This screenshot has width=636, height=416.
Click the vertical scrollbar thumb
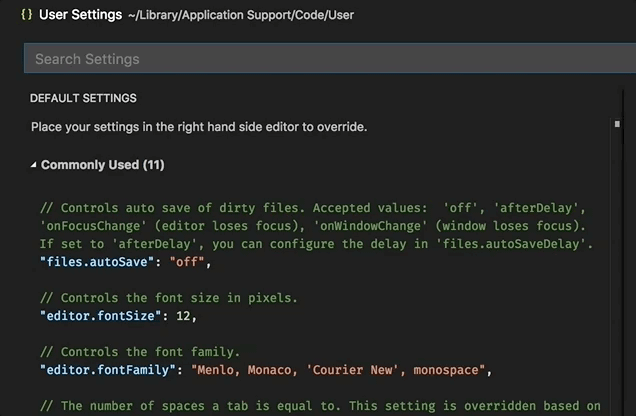tap(617, 125)
